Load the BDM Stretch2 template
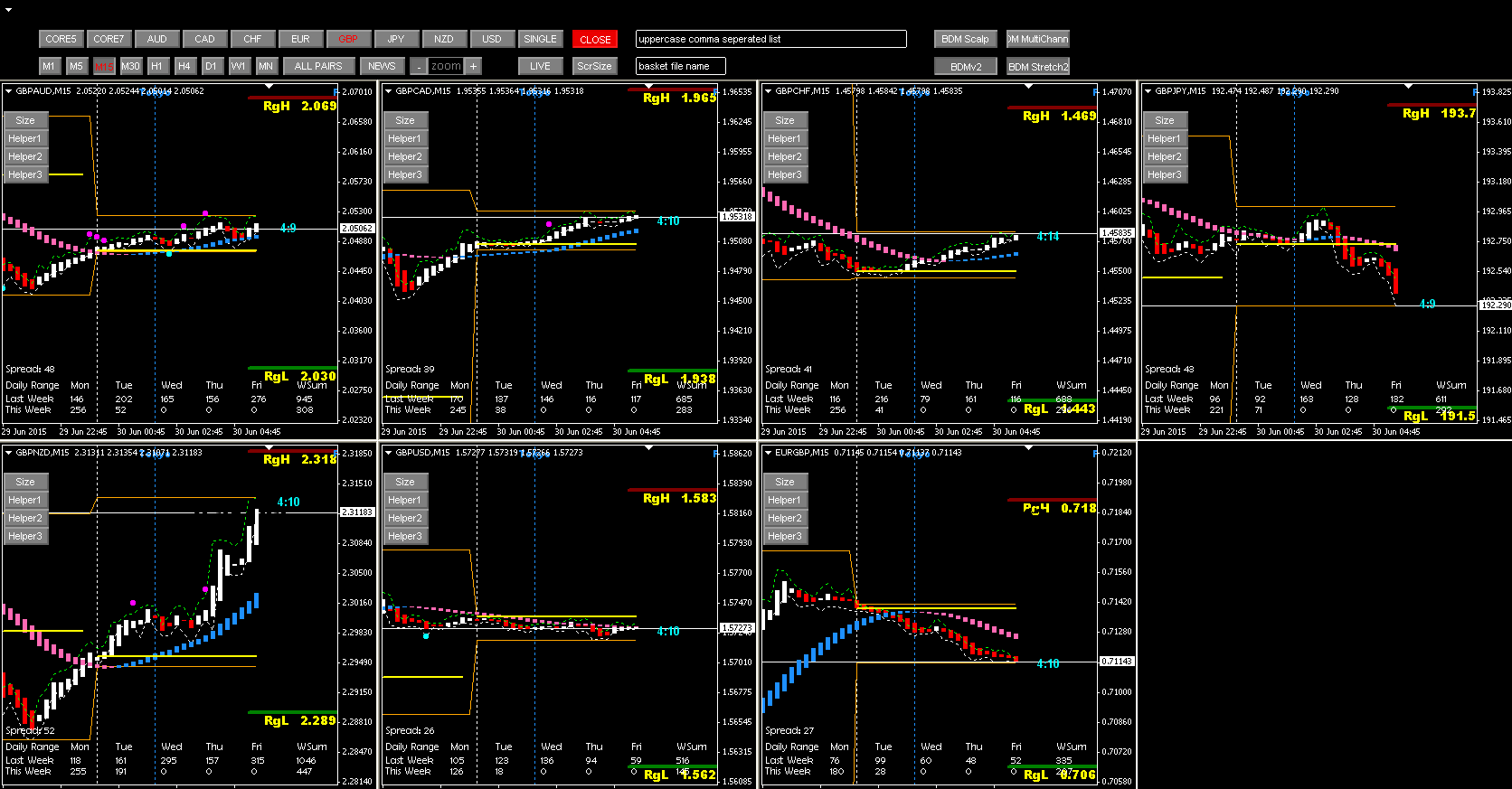This screenshot has height=789, width=1512. click(1038, 66)
